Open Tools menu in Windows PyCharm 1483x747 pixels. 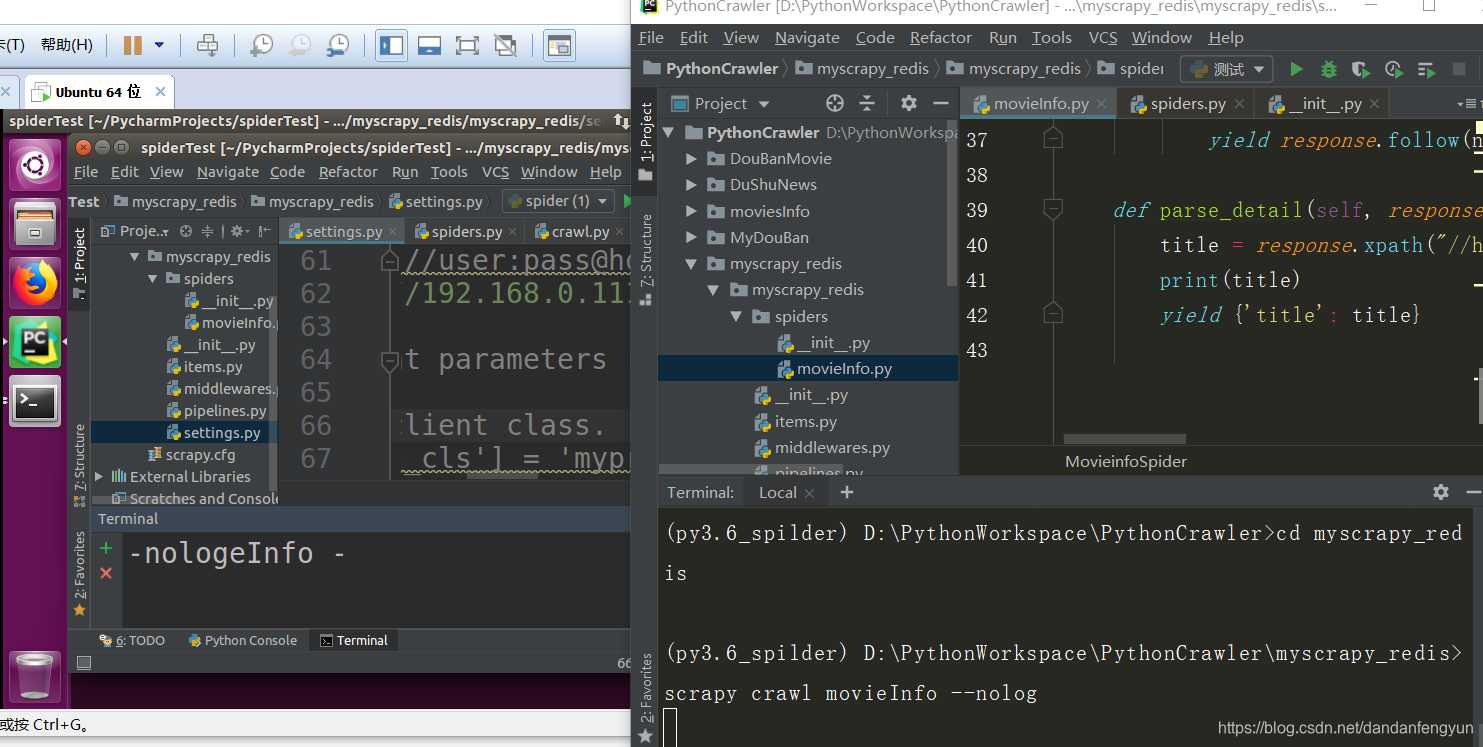pos(1052,38)
